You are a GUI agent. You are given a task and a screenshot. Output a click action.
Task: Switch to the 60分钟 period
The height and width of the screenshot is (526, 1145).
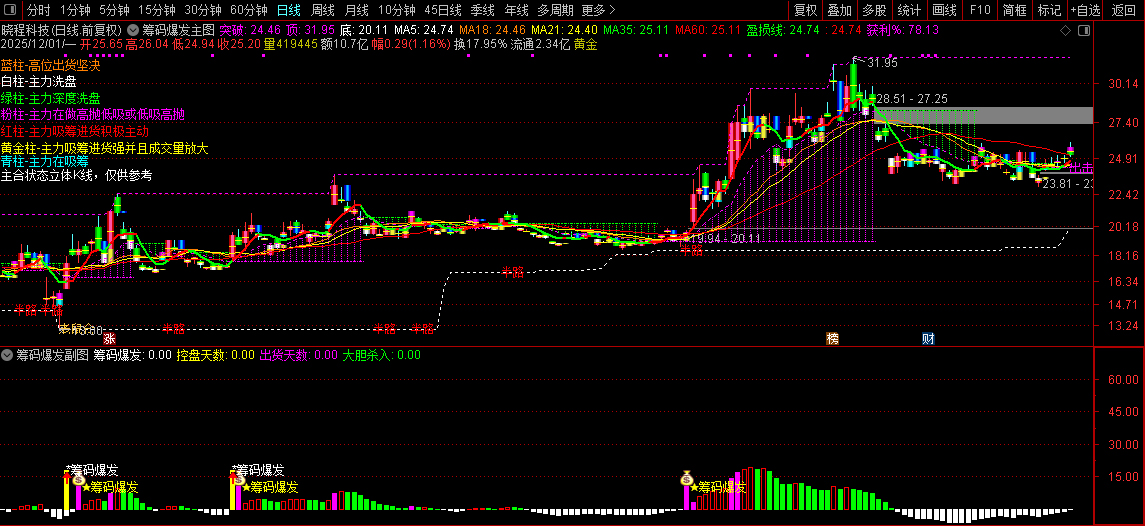point(248,10)
